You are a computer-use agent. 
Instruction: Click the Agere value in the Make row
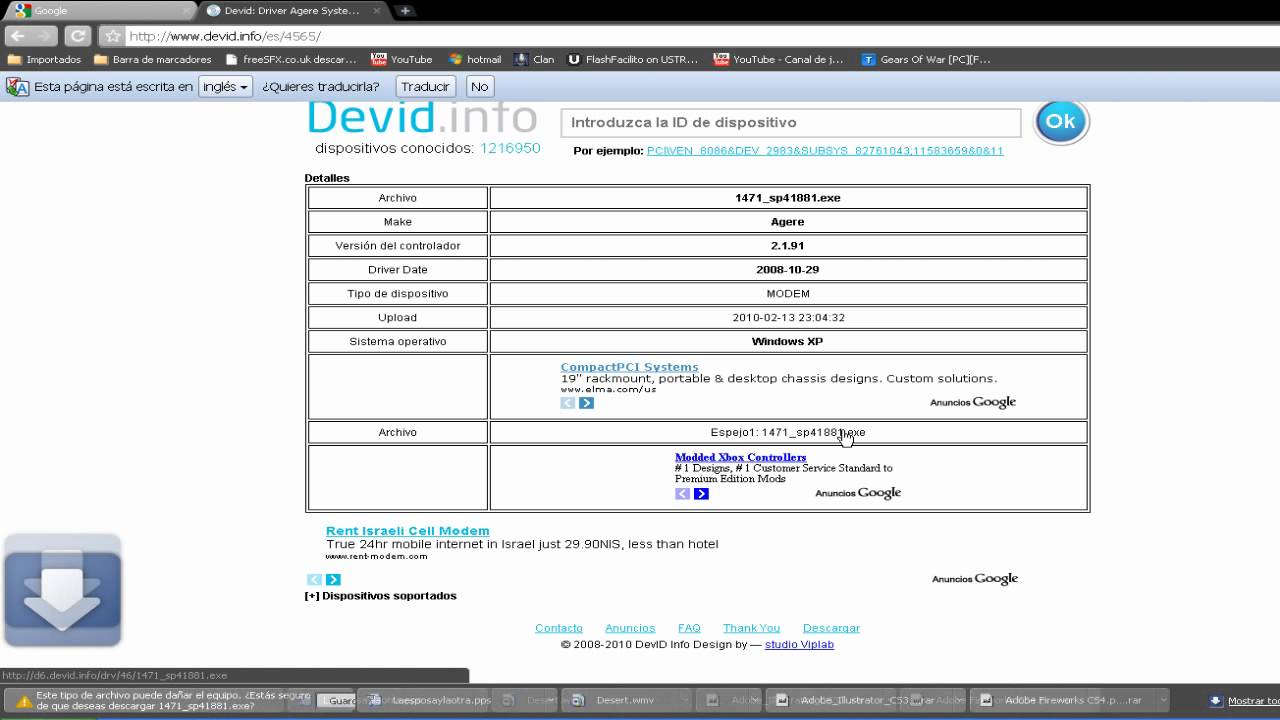pos(788,222)
